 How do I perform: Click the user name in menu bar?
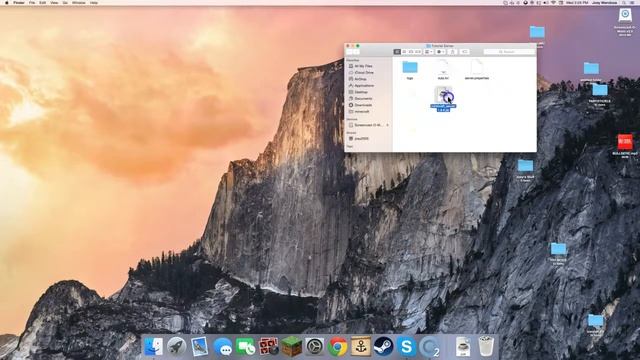click(x=604, y=2)
